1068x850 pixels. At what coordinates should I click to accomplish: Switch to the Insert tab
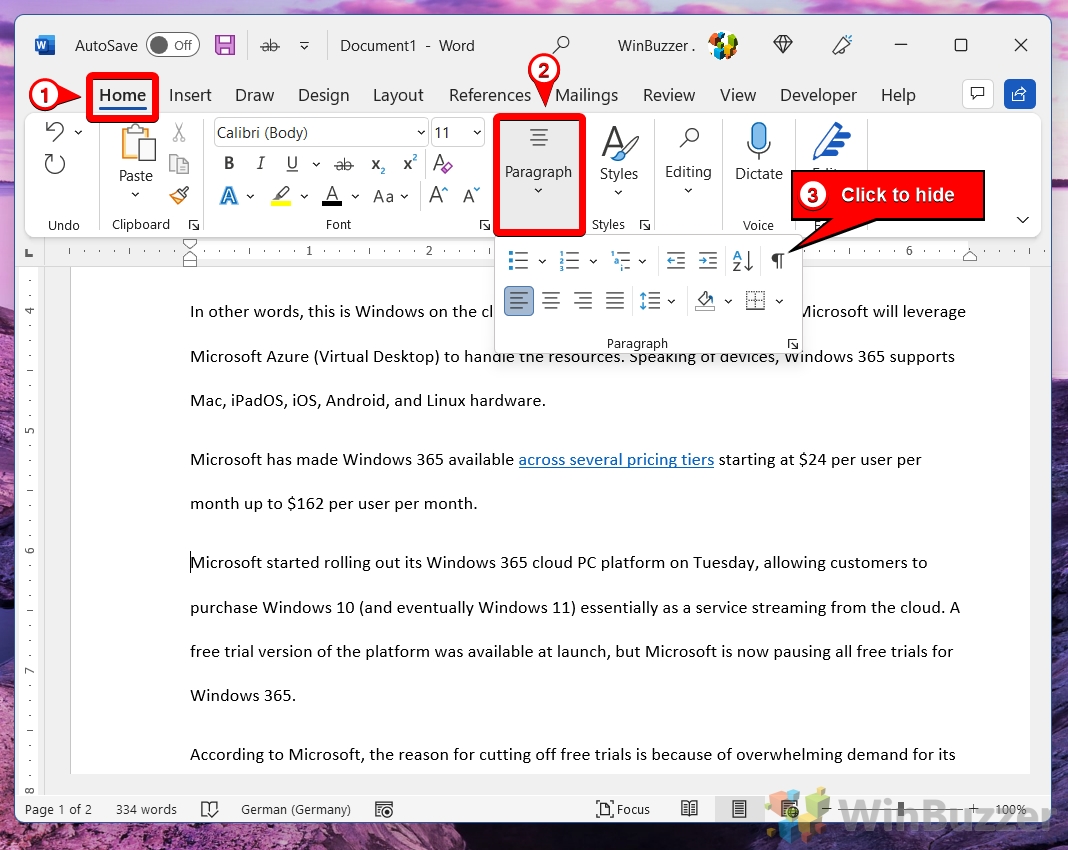coord(190,95)
